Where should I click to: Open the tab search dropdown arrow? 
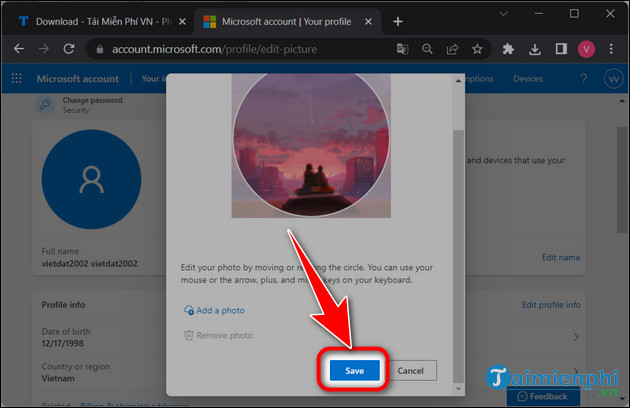[x=503, y=14]
